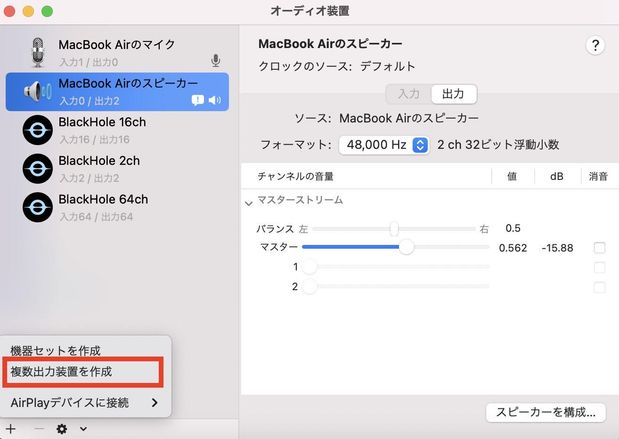This screenshot has width=619, height=439.
Task: Click the balance value 0.5
Action: pyautogui.click(x=513, y=228)
